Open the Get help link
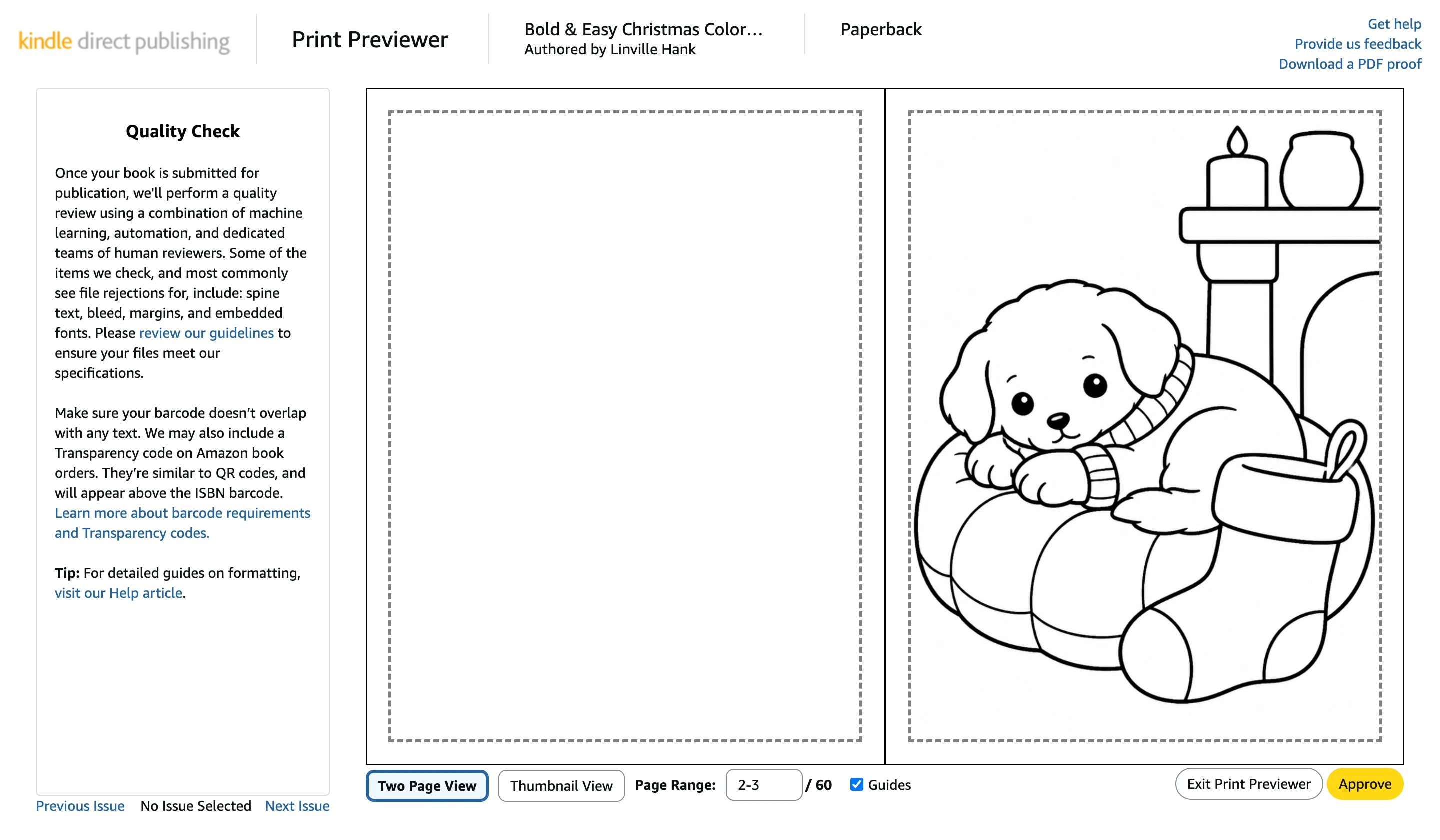This screenshot has width=1440, height=840. point(1394,24)
